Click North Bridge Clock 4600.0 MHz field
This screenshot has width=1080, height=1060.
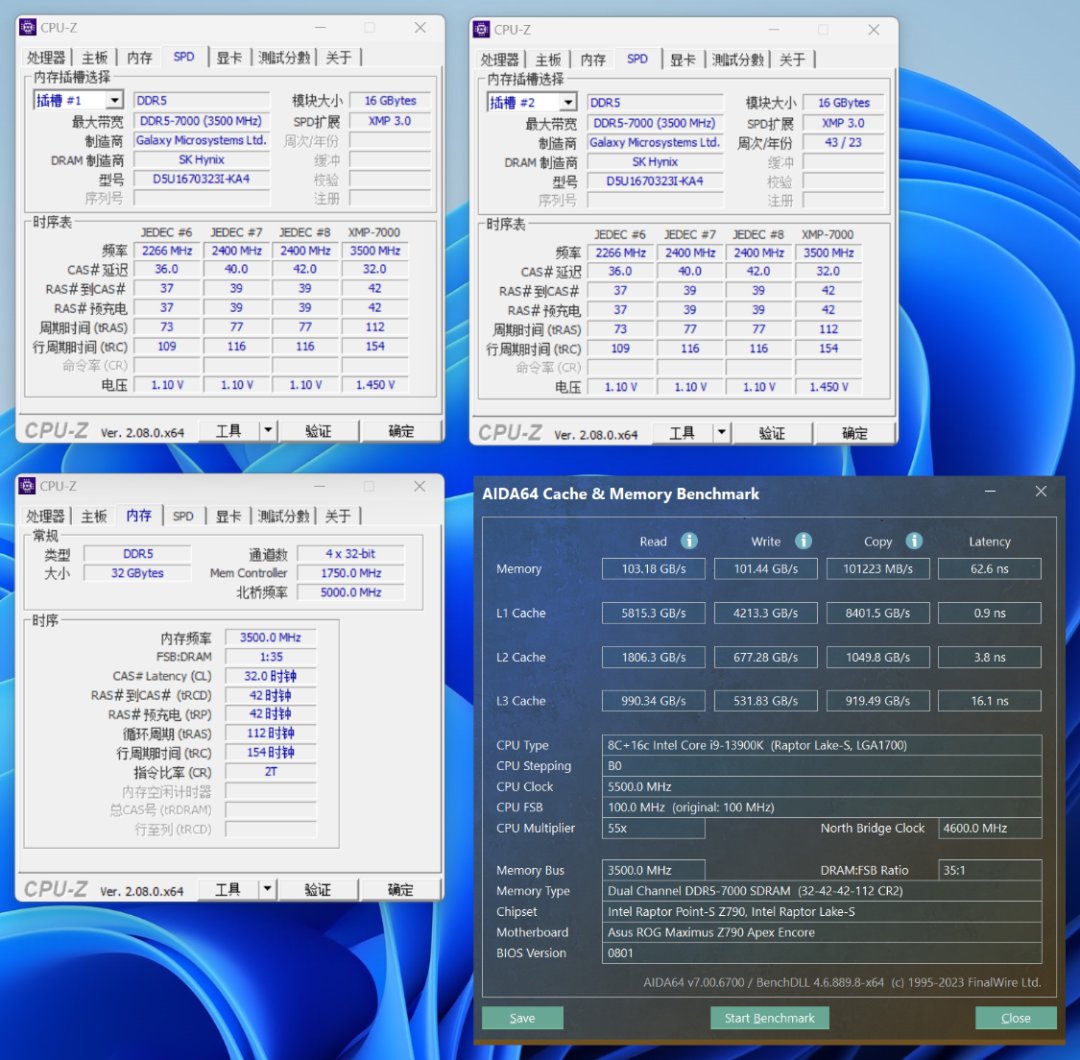click(990, 828)
